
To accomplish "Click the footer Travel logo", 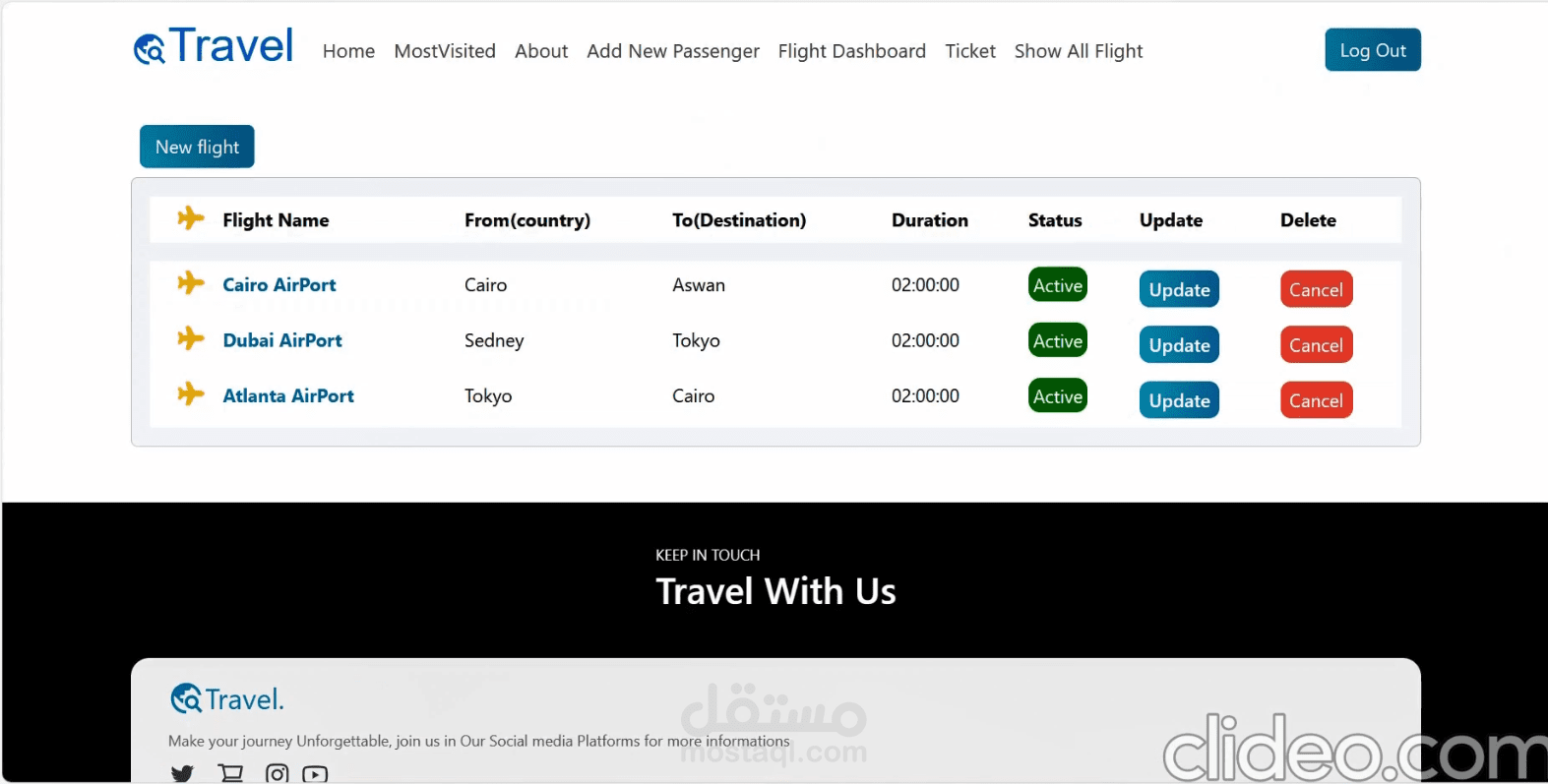I will (227, 699).
